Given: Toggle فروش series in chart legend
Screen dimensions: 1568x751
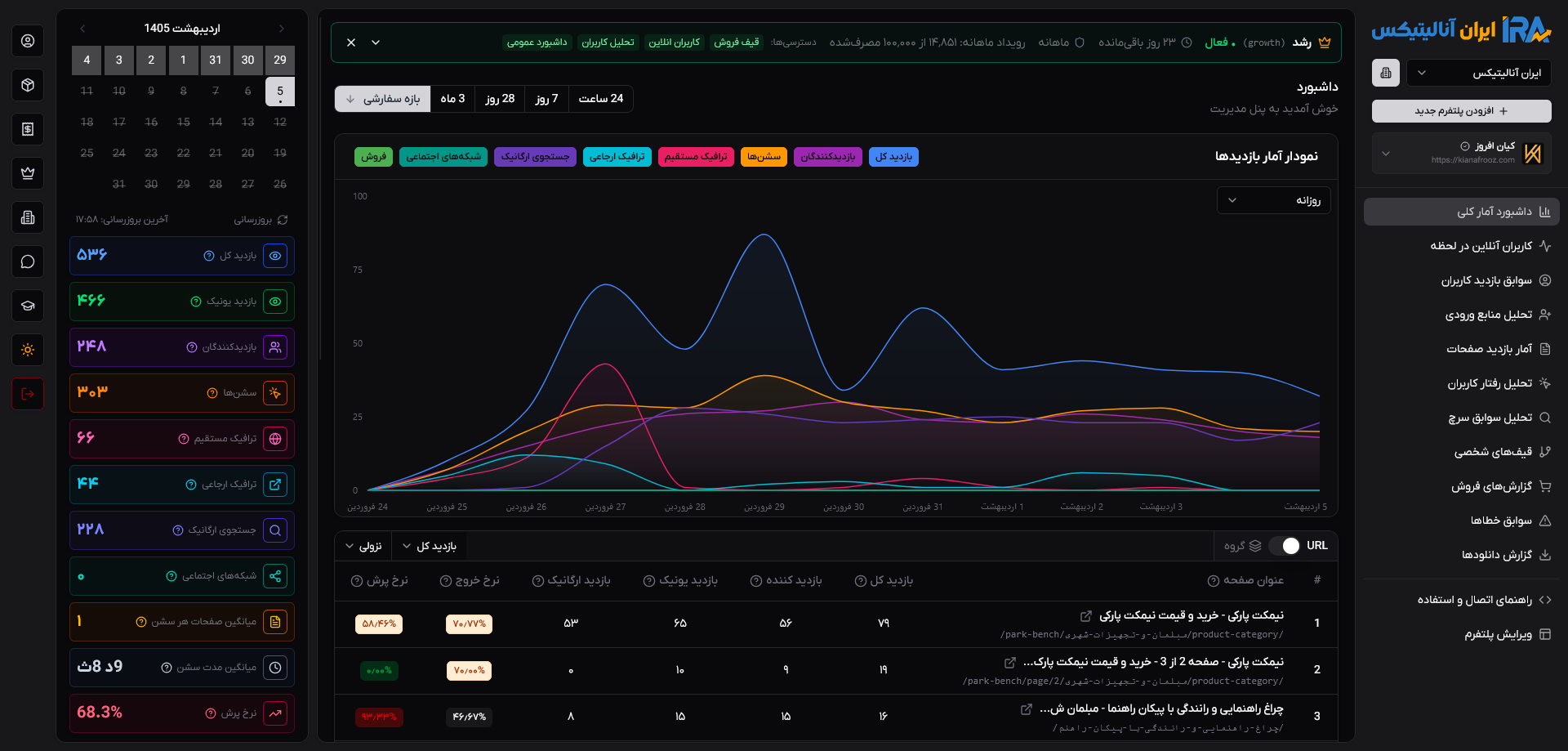Looking at the screenshot, I should click(373, 157).
